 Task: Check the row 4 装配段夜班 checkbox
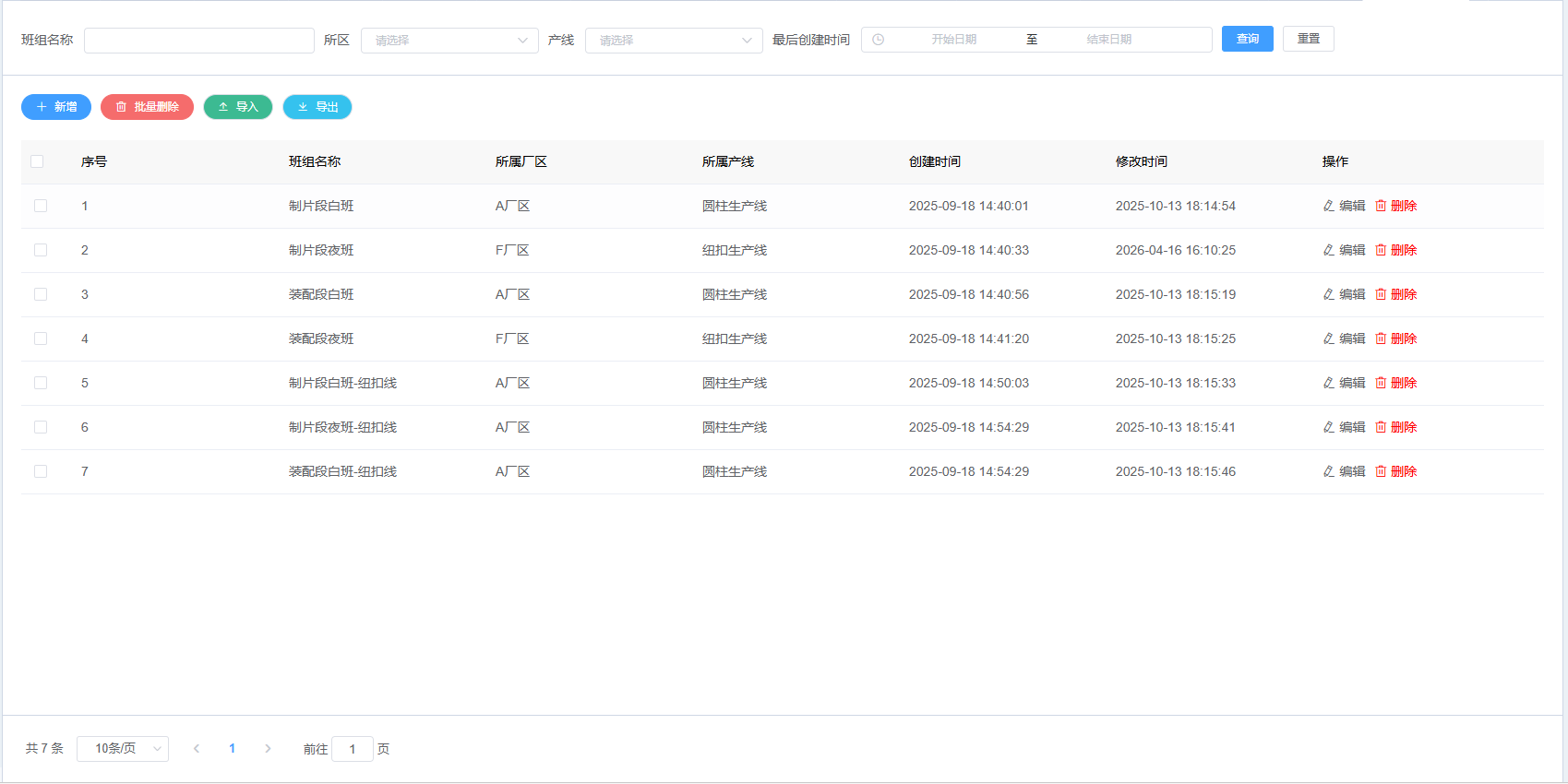41,339
